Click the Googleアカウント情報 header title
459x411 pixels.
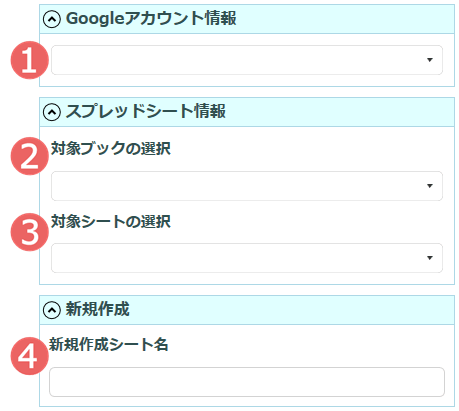point(151,18)
